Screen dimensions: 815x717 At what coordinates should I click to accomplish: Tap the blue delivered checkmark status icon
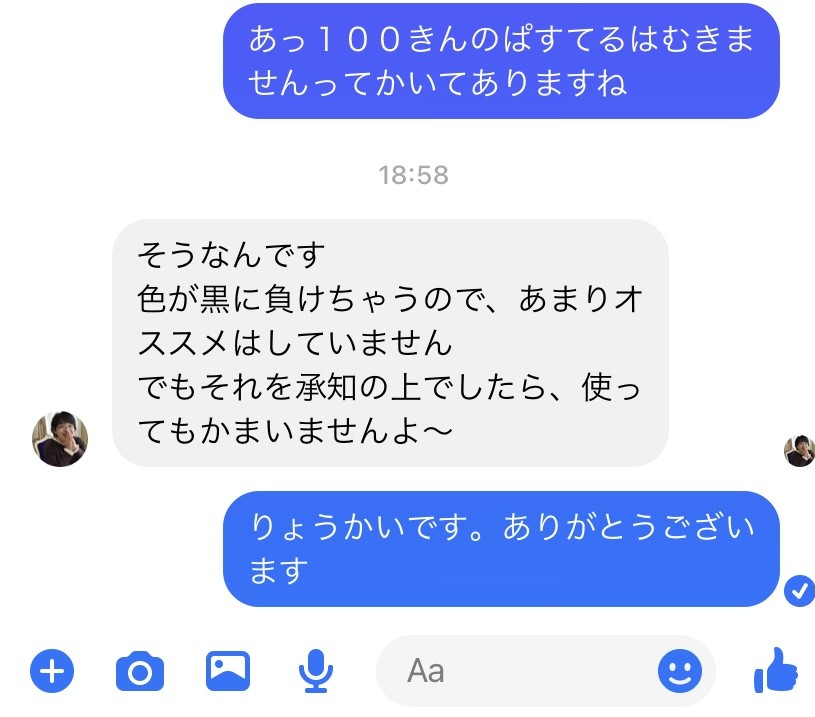(799, 591)
